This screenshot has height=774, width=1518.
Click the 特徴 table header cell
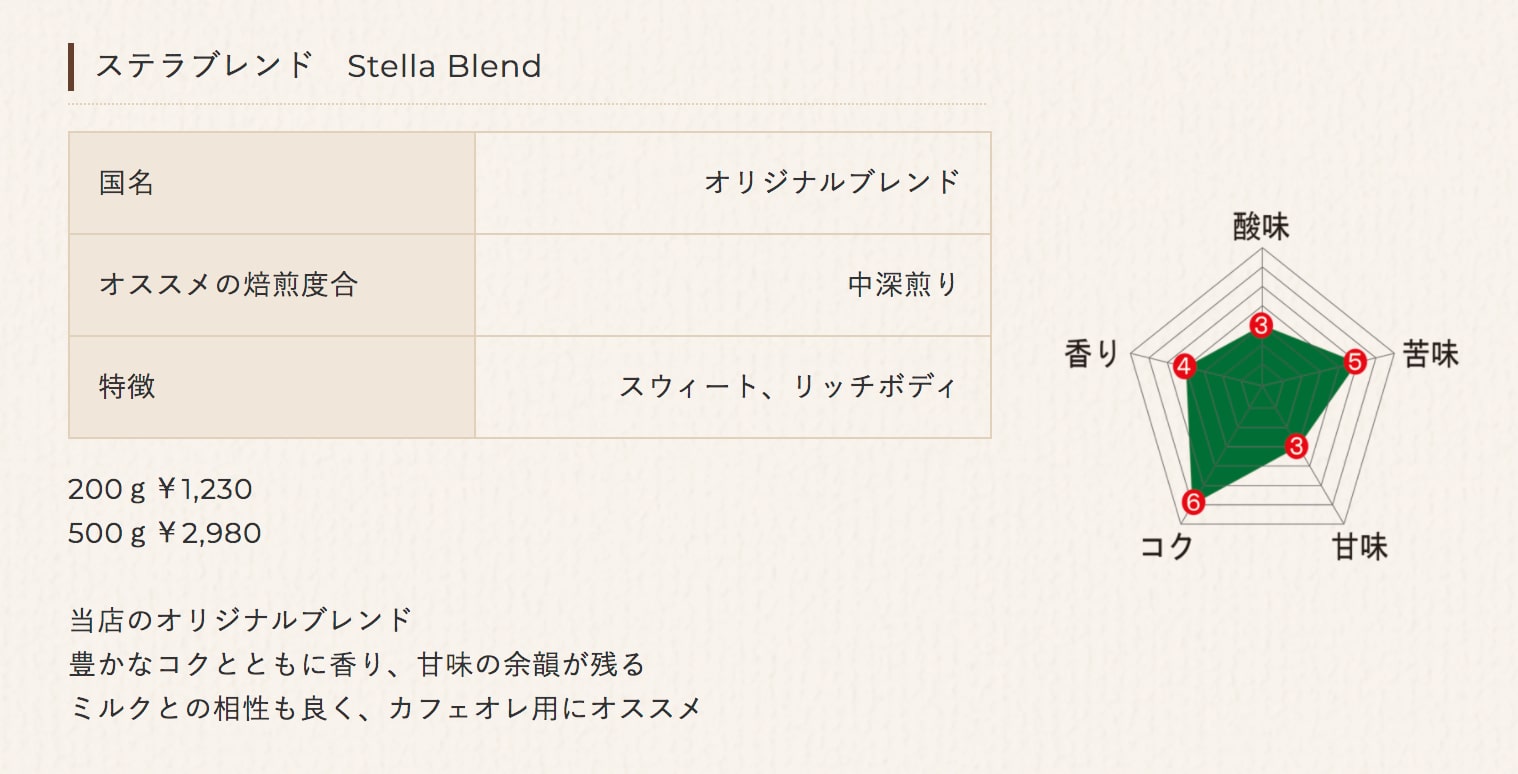click(x=272, y=387)
